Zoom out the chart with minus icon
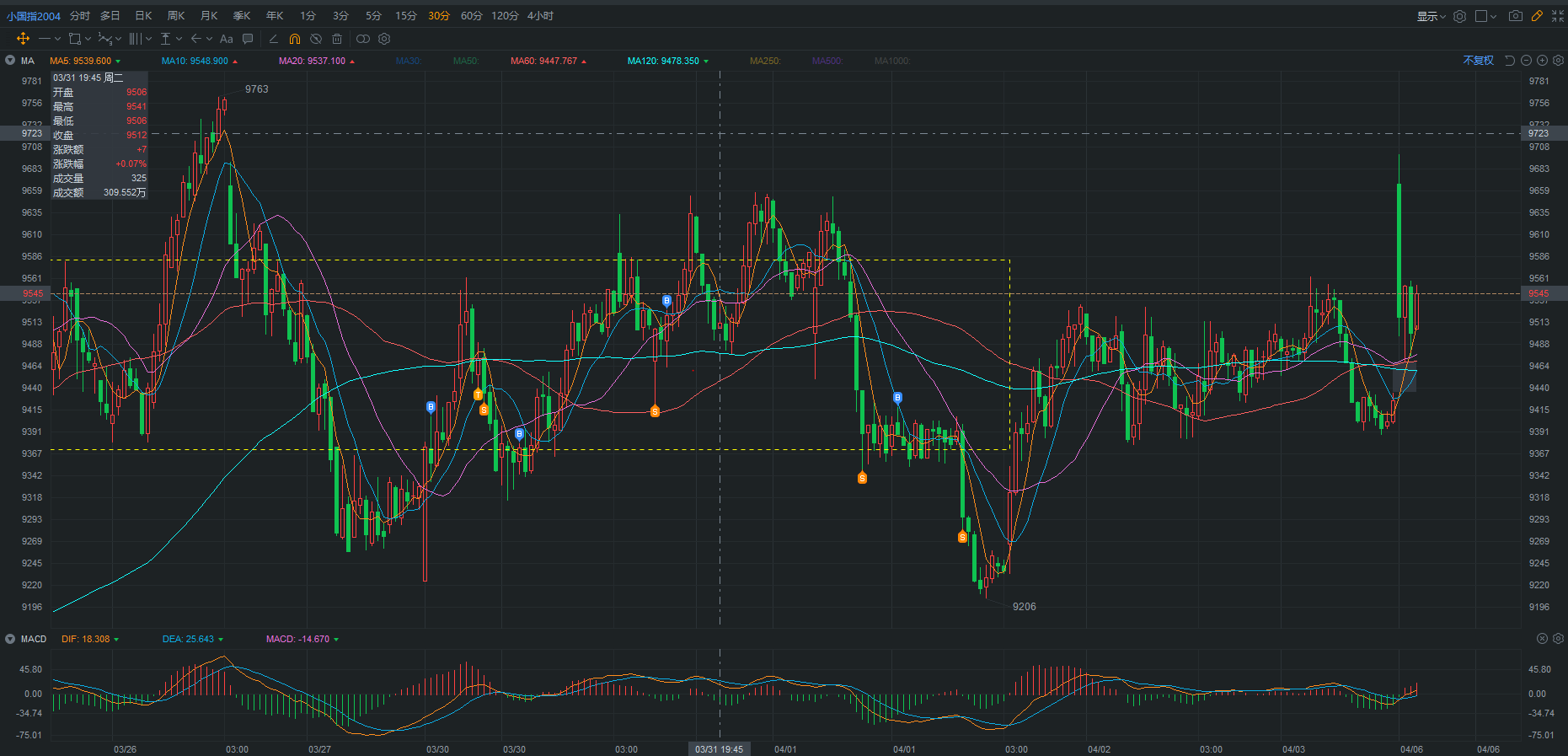This screenshot has height=756, width=1568. [x=1526, y=61]
